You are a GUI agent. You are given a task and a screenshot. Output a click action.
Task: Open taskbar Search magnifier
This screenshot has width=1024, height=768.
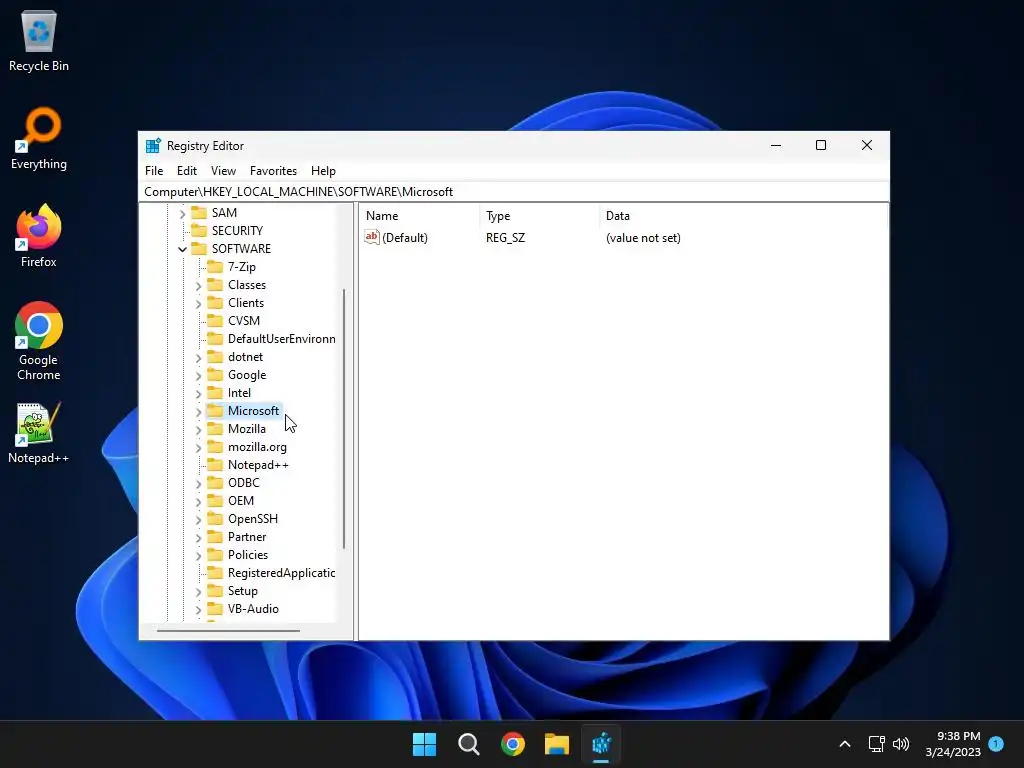[468, 744]
